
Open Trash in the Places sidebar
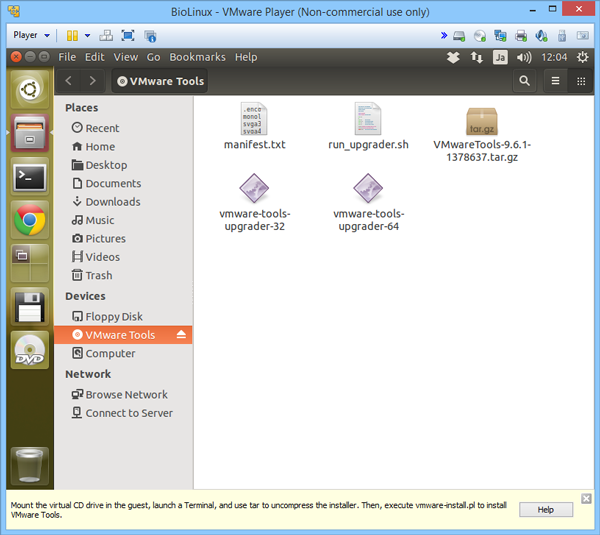[123, 275]
